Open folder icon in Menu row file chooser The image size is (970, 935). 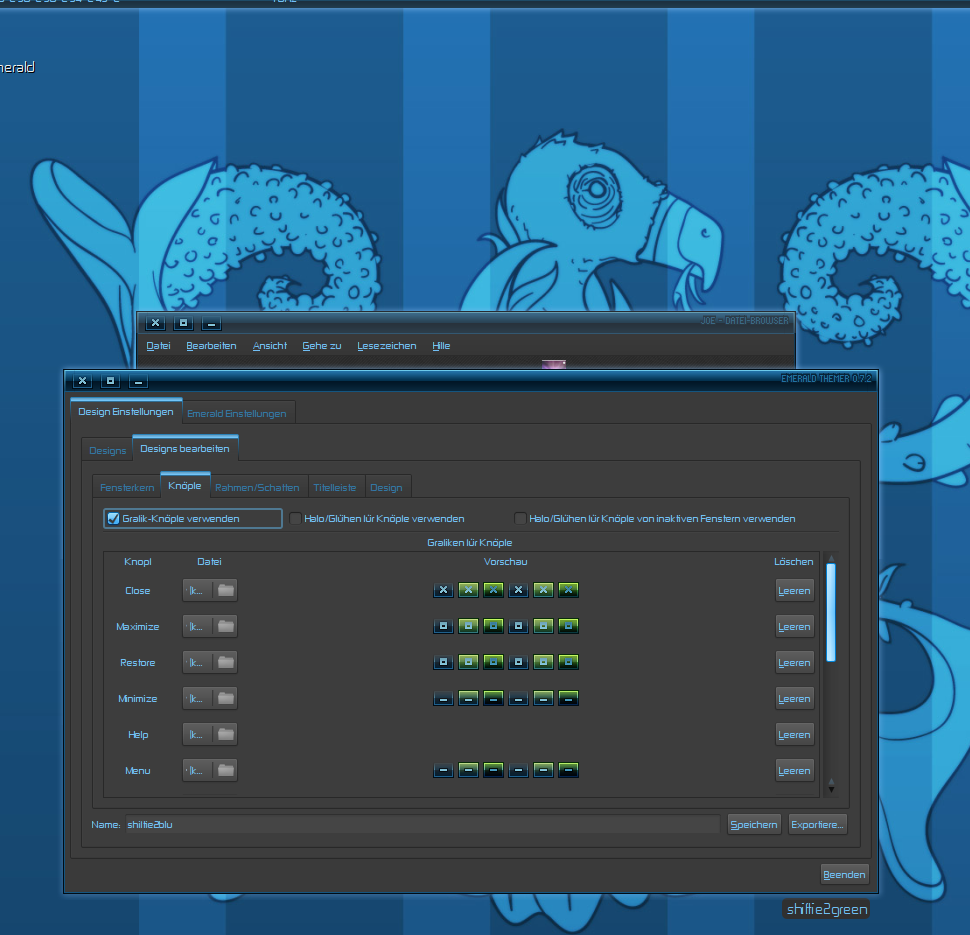pos(226,770)
